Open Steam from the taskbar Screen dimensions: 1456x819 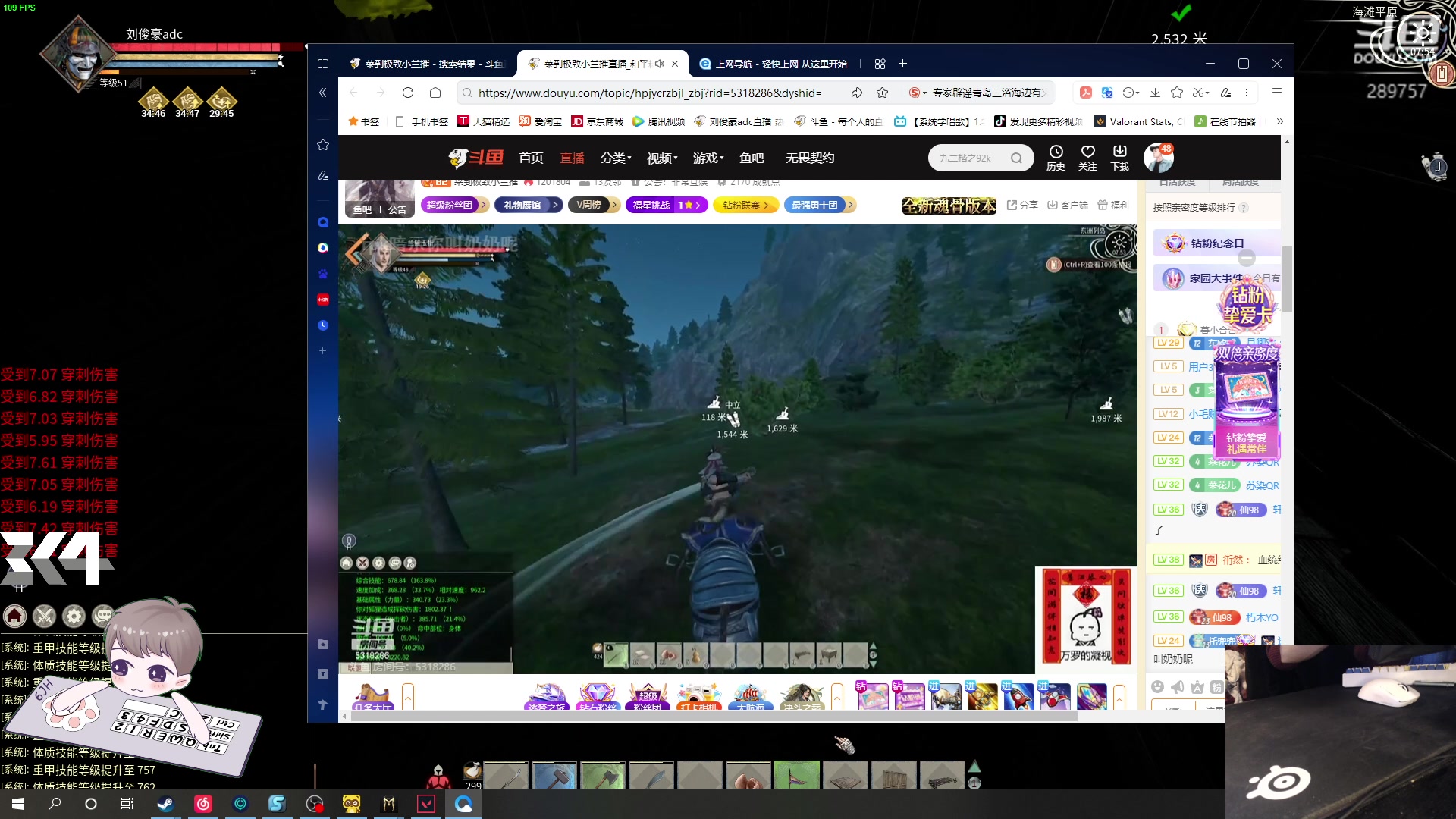point(165,804)
